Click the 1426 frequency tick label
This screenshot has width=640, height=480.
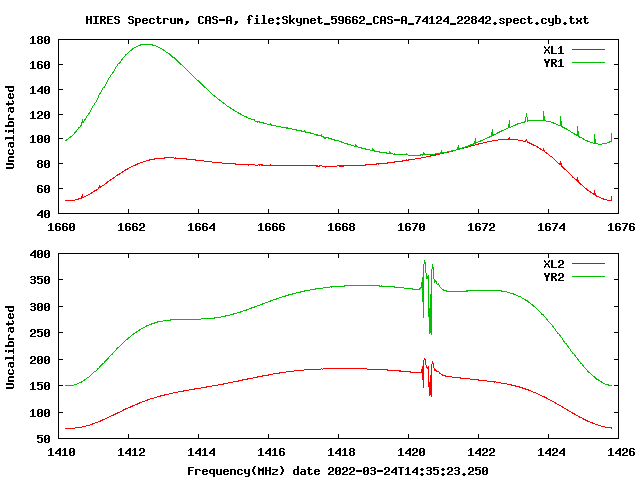[621, 452]
